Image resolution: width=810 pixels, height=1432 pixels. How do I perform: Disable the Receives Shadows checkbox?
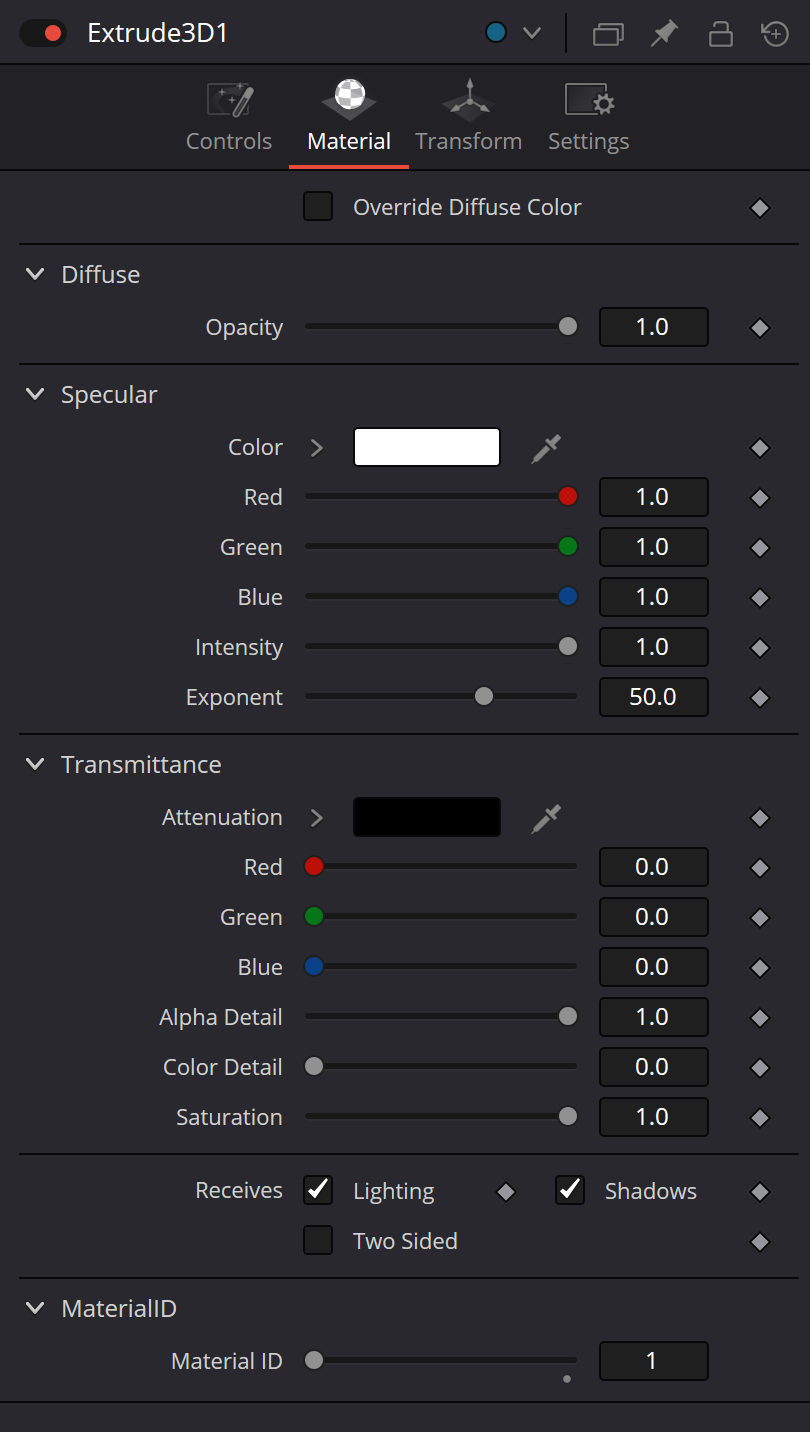coord(570,1190)
